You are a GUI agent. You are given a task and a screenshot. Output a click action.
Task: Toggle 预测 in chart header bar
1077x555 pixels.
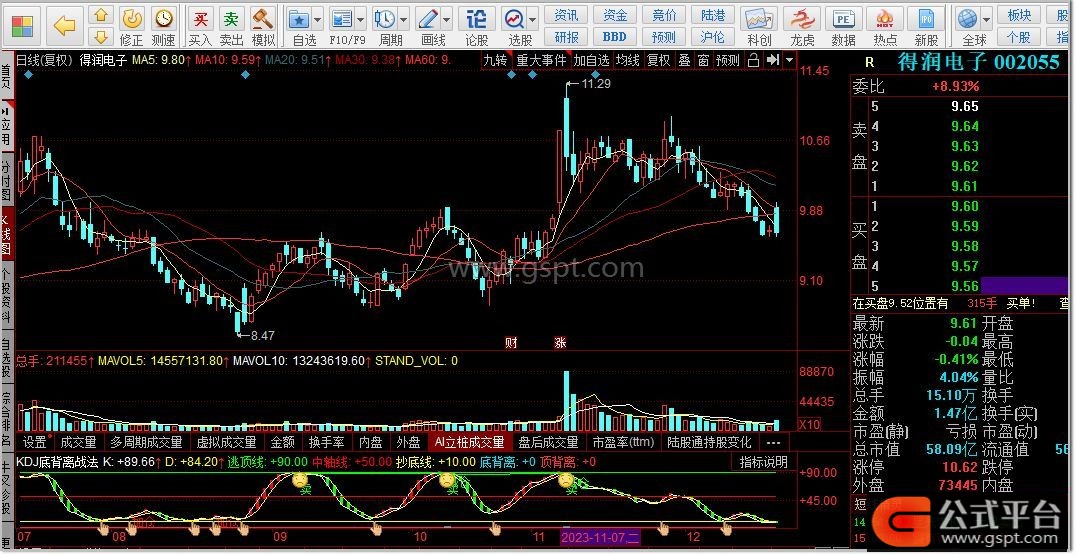[x=727, y=60]
